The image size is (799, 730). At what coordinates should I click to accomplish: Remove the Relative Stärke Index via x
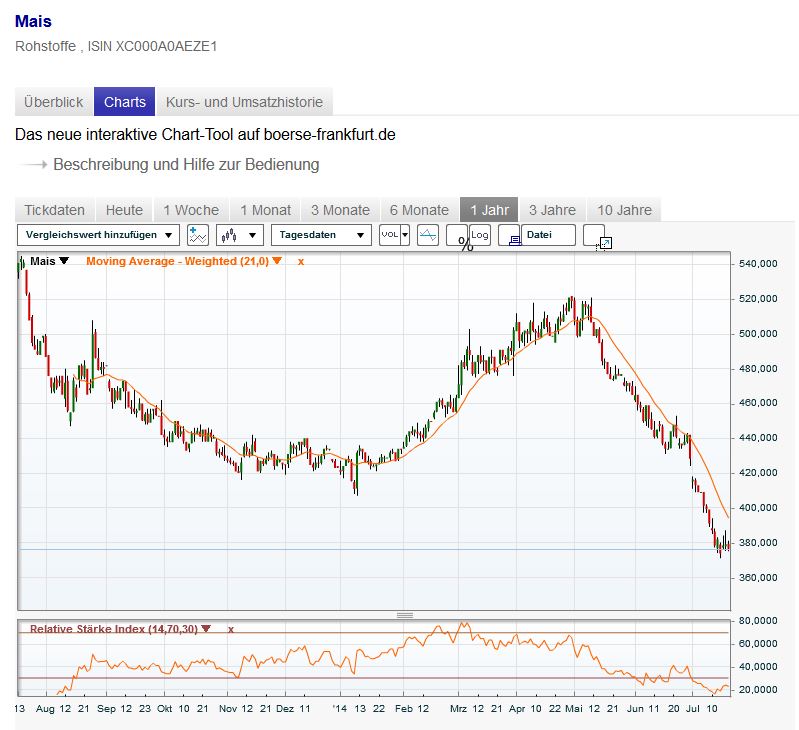point(231,629)
